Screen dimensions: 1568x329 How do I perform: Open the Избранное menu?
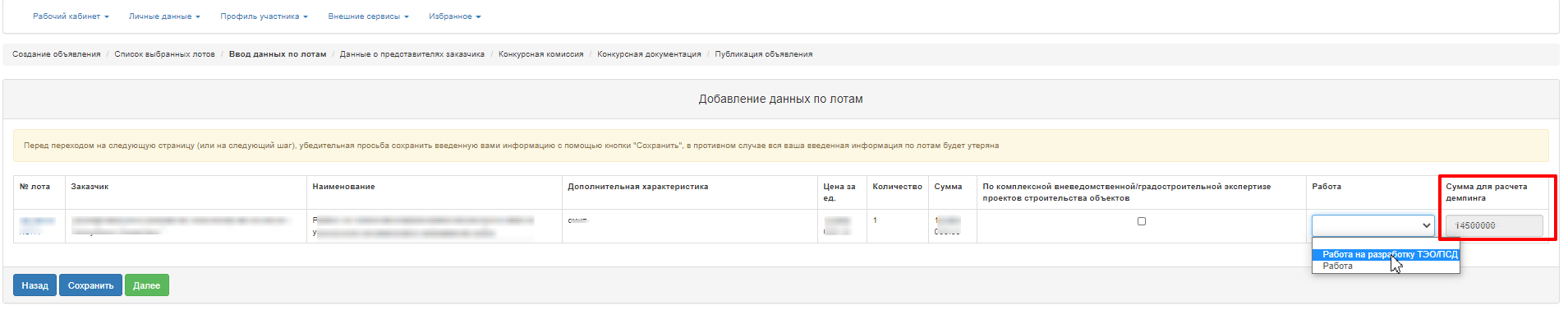(454, 16)
